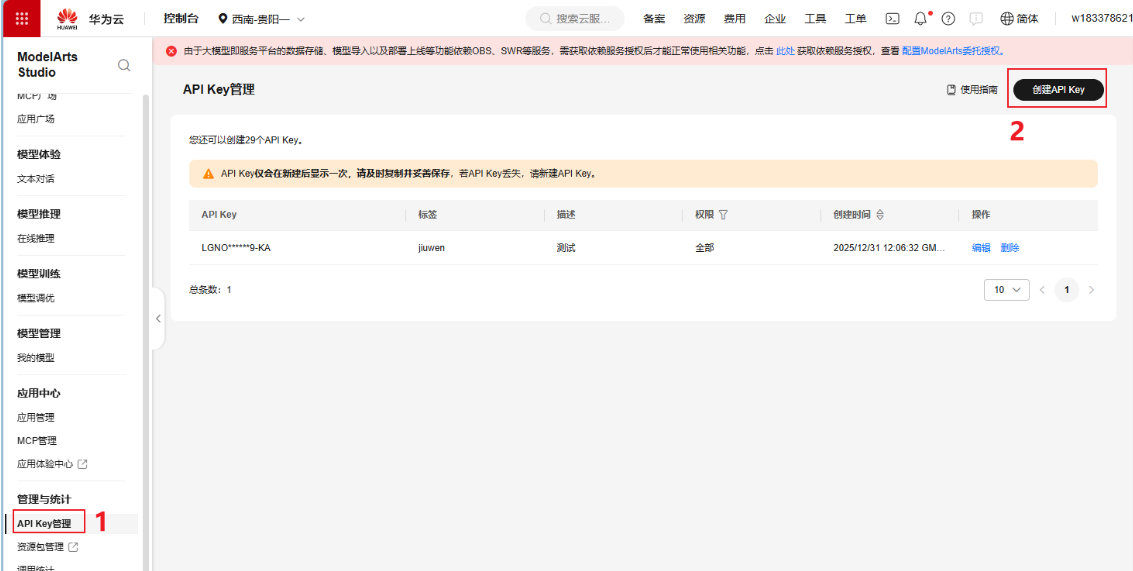Open the service list grid icon
1133x571 pixels.
click(22, 18)
